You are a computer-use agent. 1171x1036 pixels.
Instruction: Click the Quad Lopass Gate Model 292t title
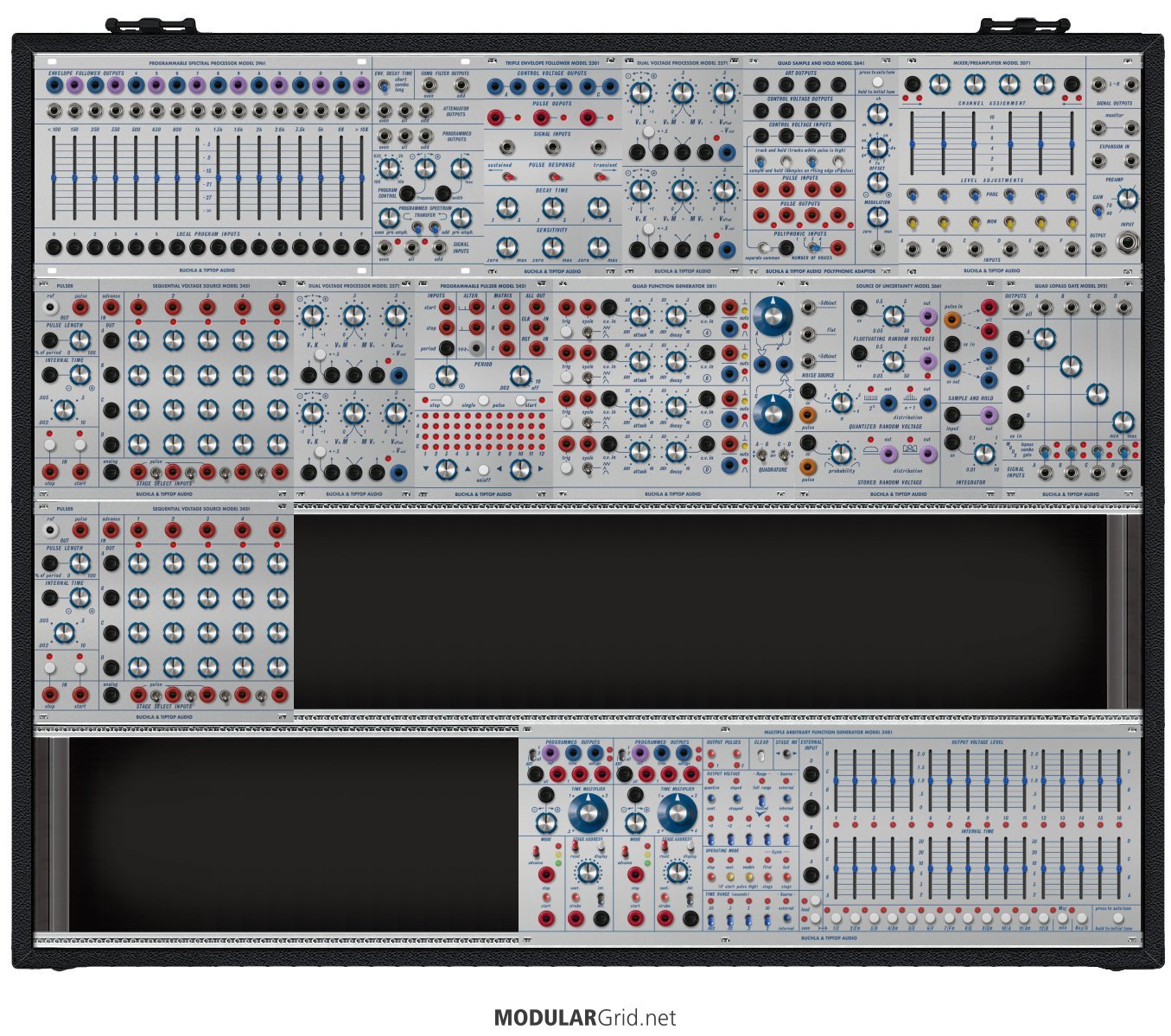coord(1071,286)
